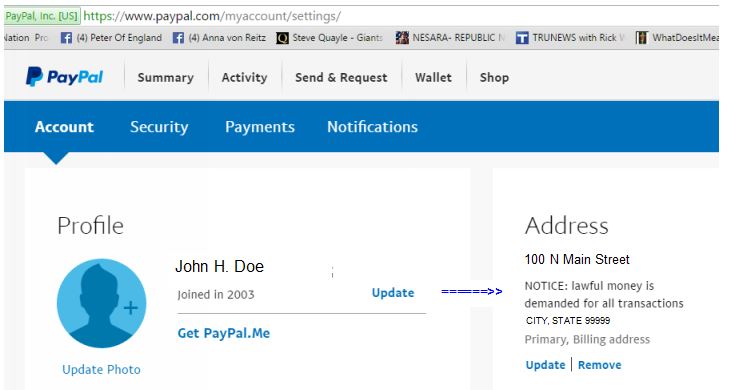Click the Primary, Billing address label
The width and height of the screenshot is (730, 390).
click(587, 339)
